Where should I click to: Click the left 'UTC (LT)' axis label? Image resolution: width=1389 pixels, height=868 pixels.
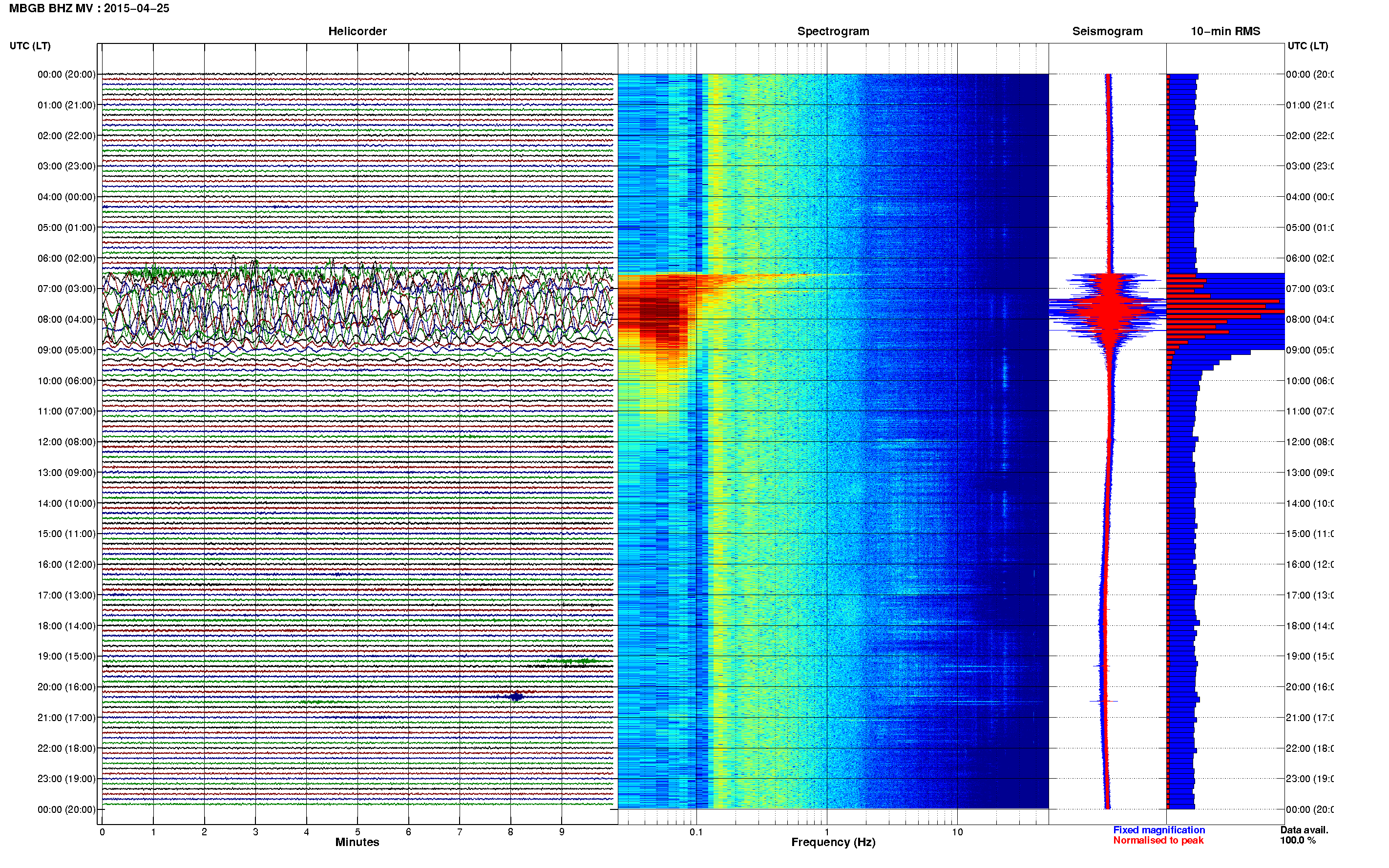(30, 46)
